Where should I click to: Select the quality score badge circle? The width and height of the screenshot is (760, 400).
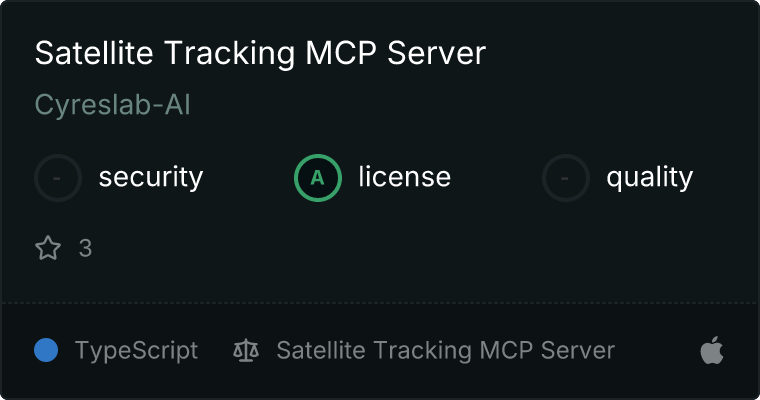[x=566, y=178]
